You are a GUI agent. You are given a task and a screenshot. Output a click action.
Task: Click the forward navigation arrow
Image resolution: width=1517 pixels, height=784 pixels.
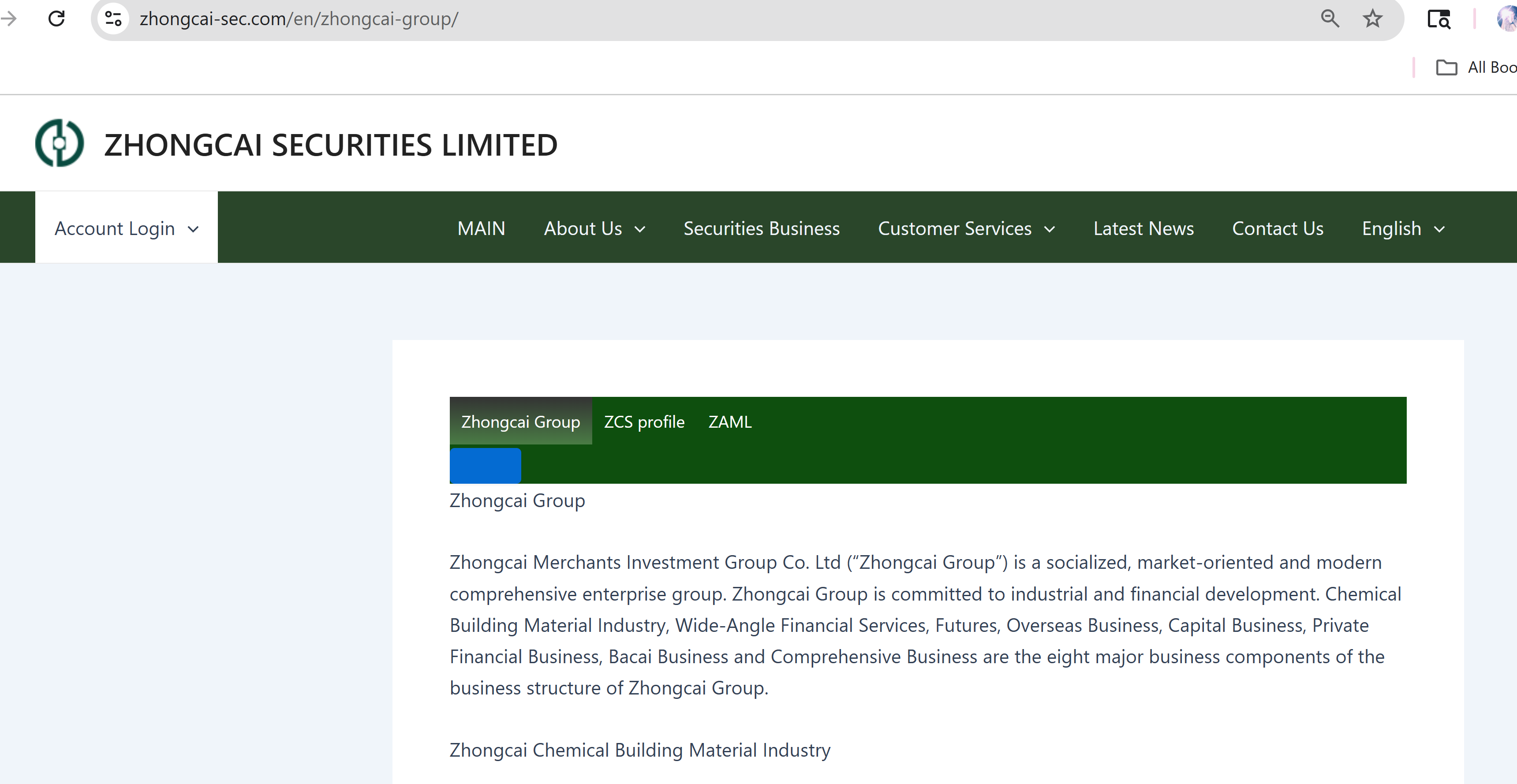click(x=9, y=19)
